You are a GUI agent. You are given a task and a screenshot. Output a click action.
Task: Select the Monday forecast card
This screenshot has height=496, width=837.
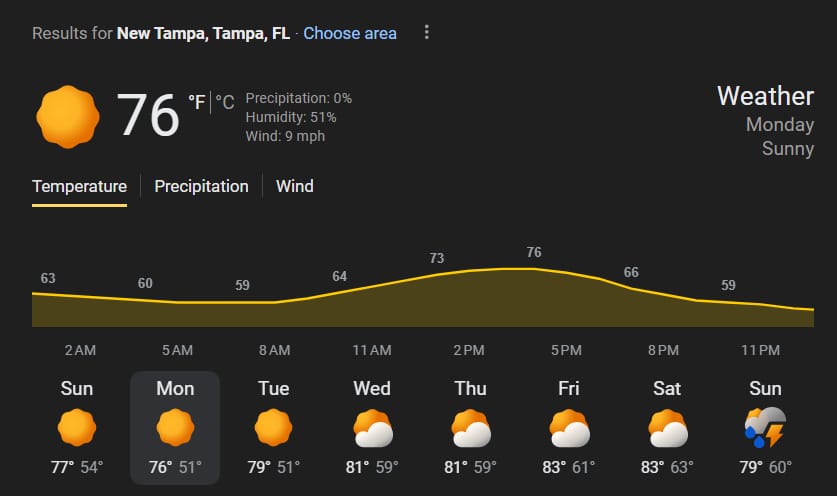click(x=175, y=427)
